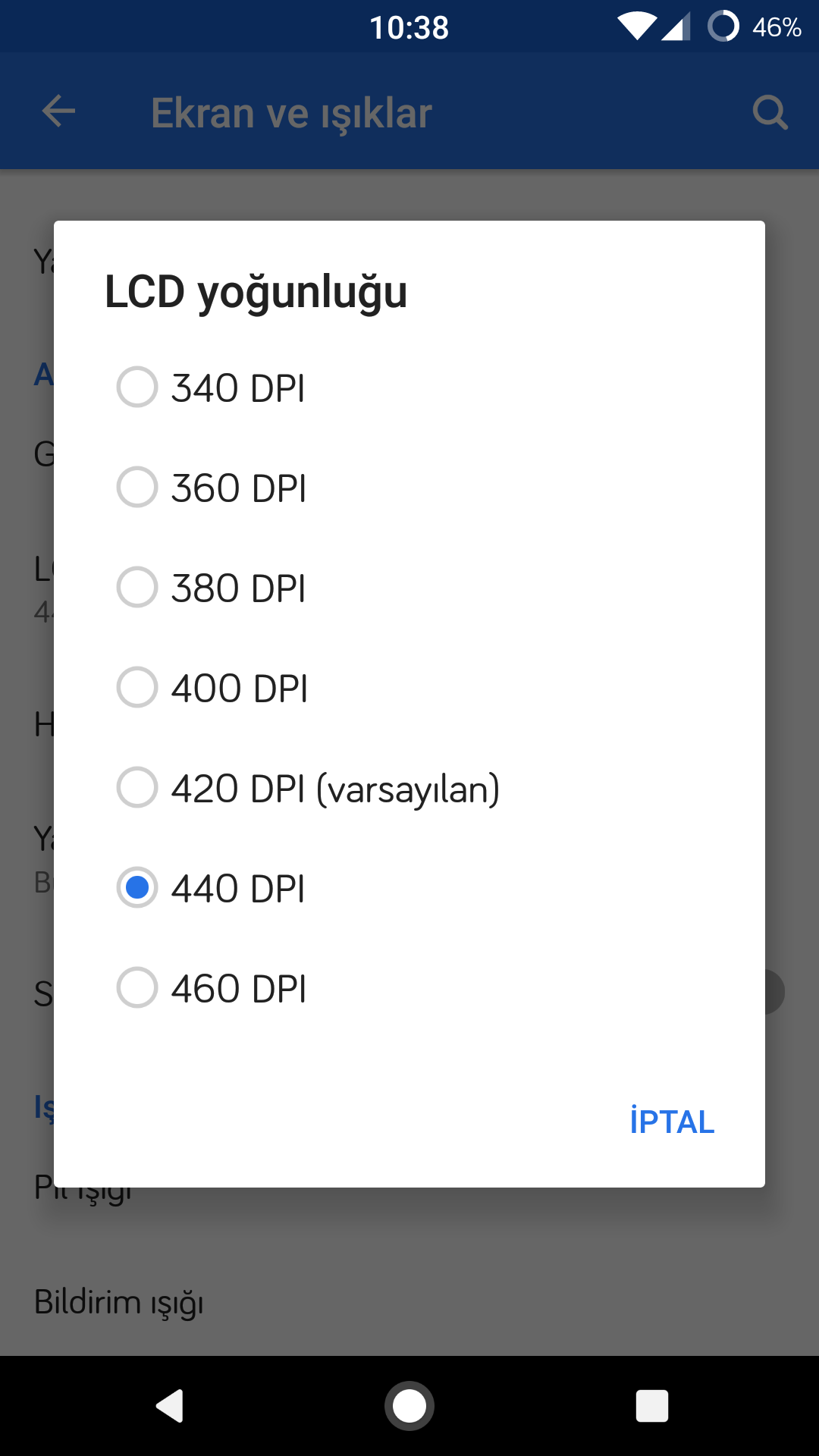Tap the cellular signal status icon
Image resolution: width=819 pixels, height=1456 pixels.
point(676,27)
